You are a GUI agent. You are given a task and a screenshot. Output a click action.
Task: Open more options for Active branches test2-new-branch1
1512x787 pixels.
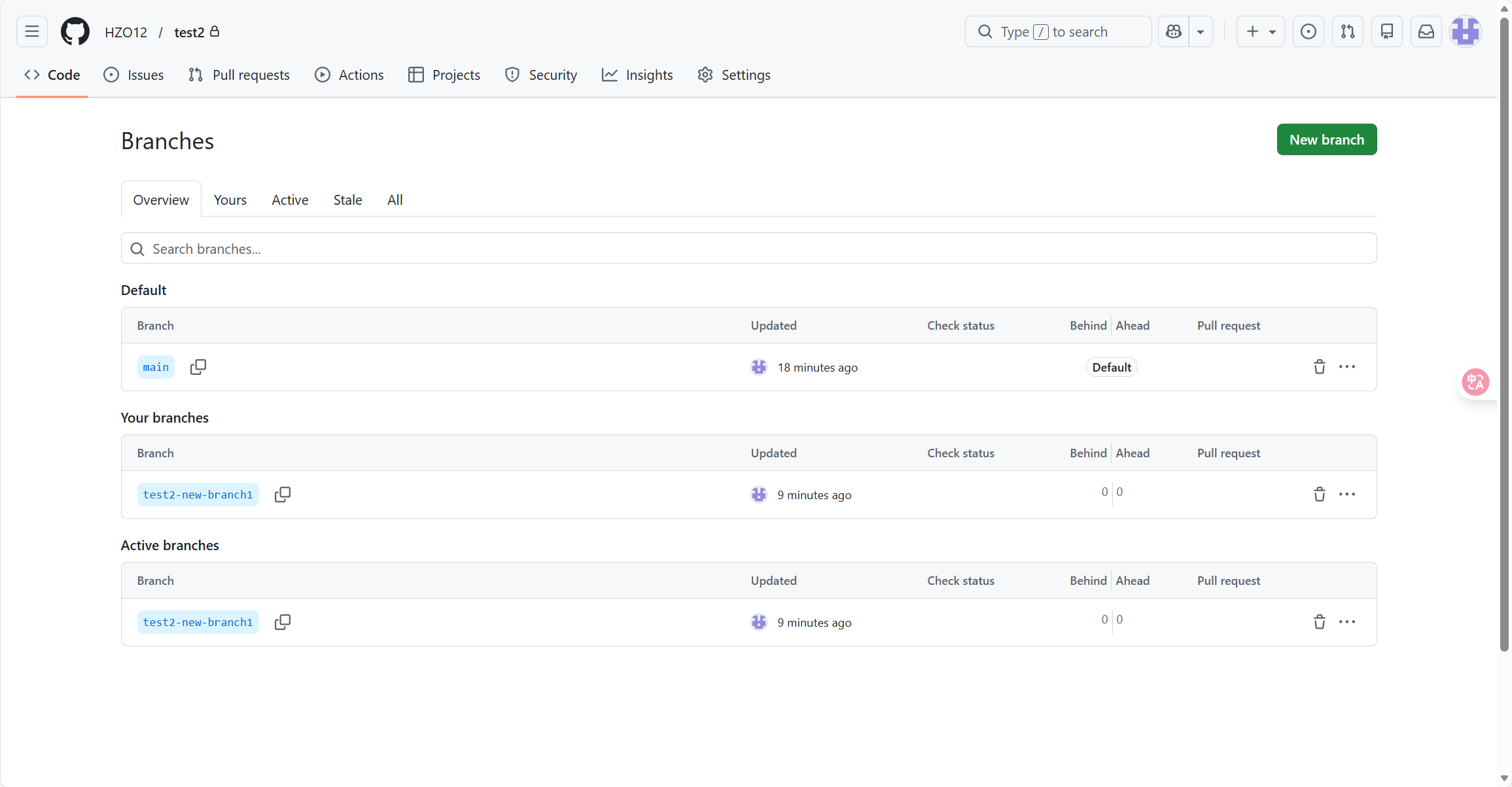point(1347,622)
